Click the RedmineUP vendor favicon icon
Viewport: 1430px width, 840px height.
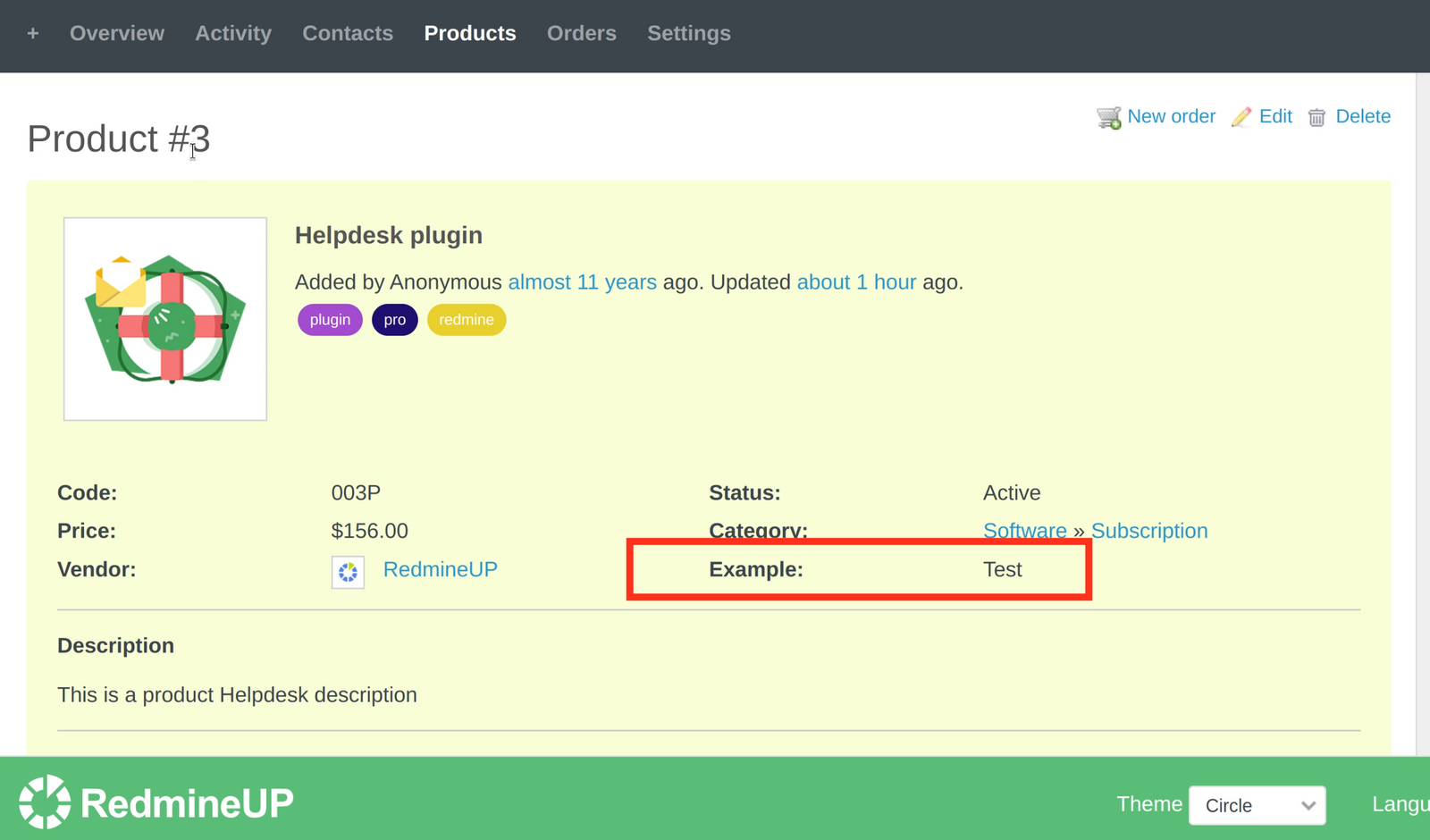(x=348, y=572)
